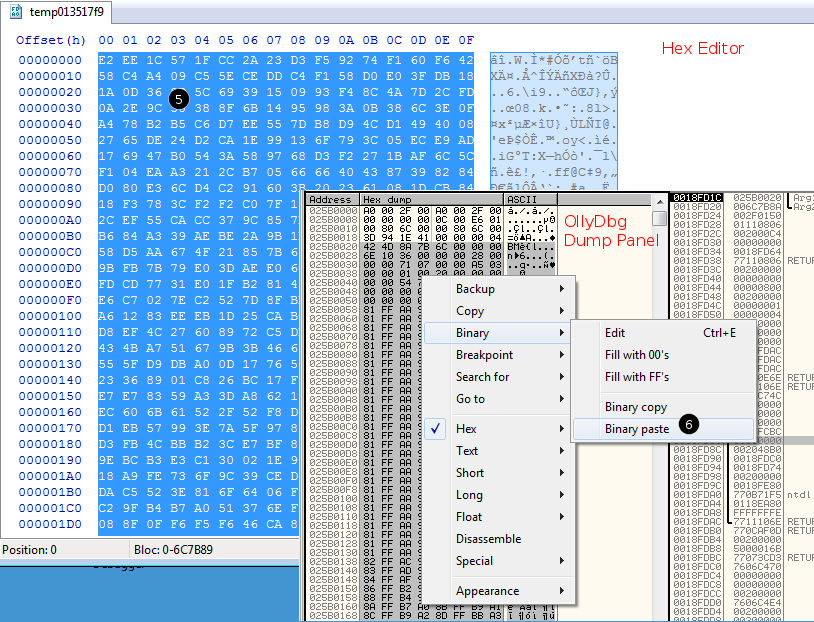Click the file icon on the temp013517f9 tab
Image resolution: width=814 pixels, height=622 pixels.
[x=16, y=12]
